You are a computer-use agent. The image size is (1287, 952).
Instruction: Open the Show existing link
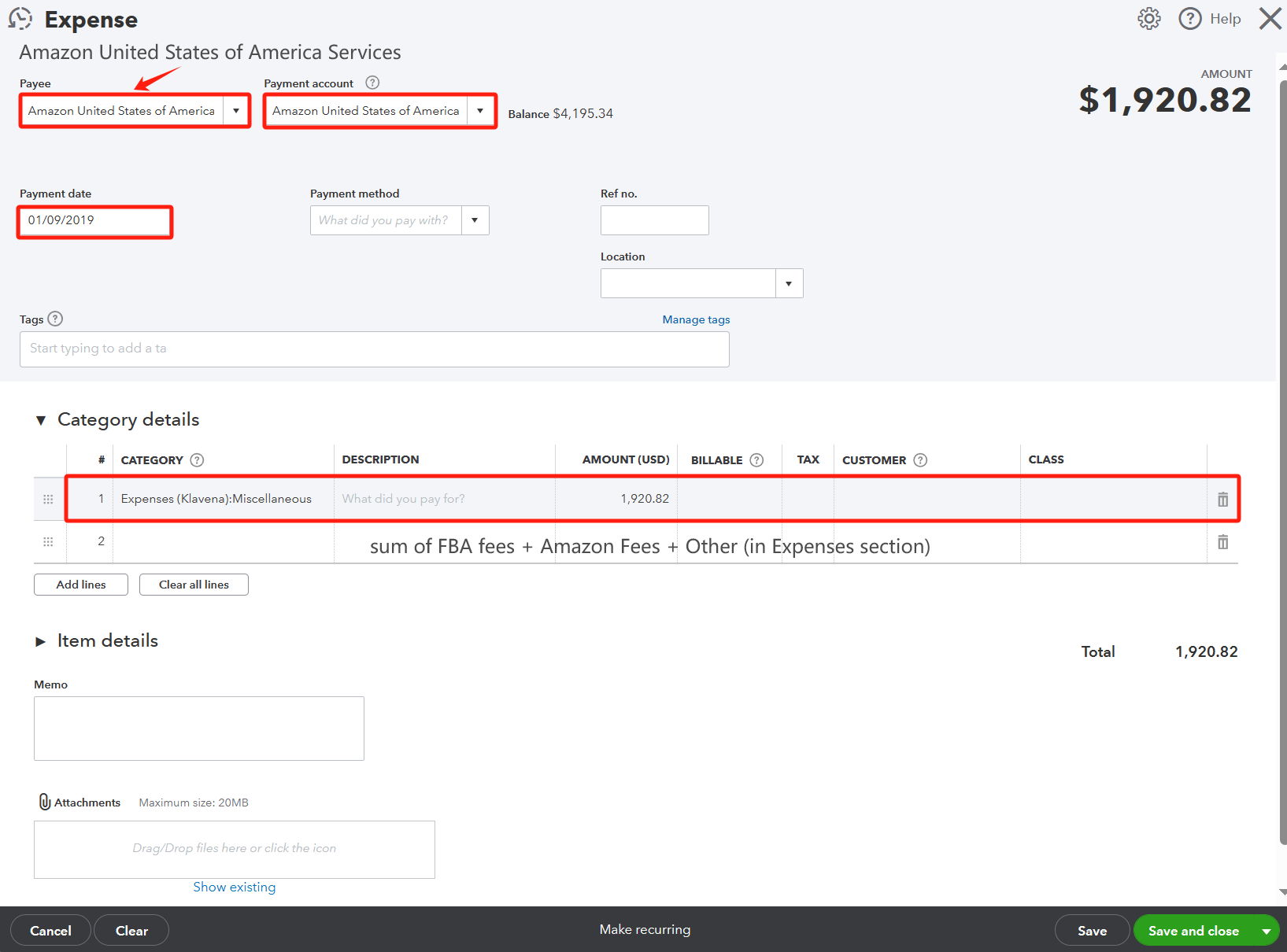235,887
